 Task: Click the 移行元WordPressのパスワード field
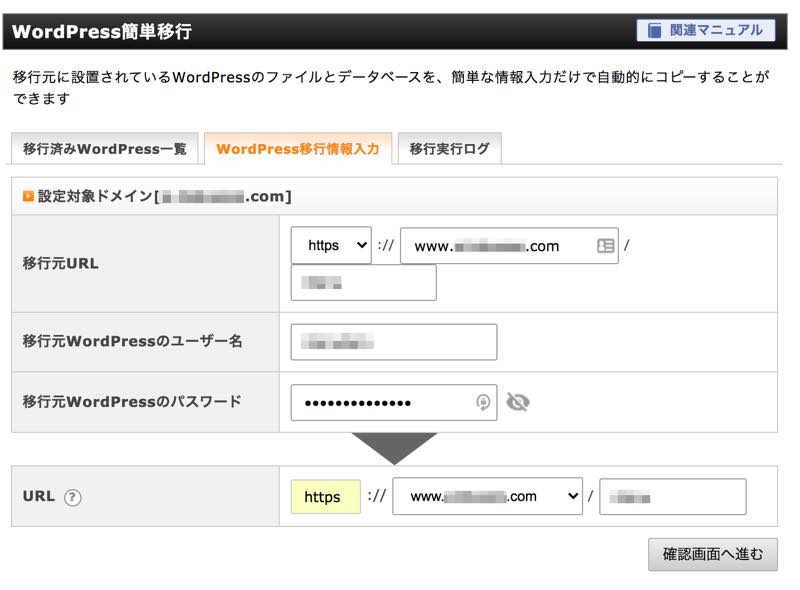tap(394, 403)
